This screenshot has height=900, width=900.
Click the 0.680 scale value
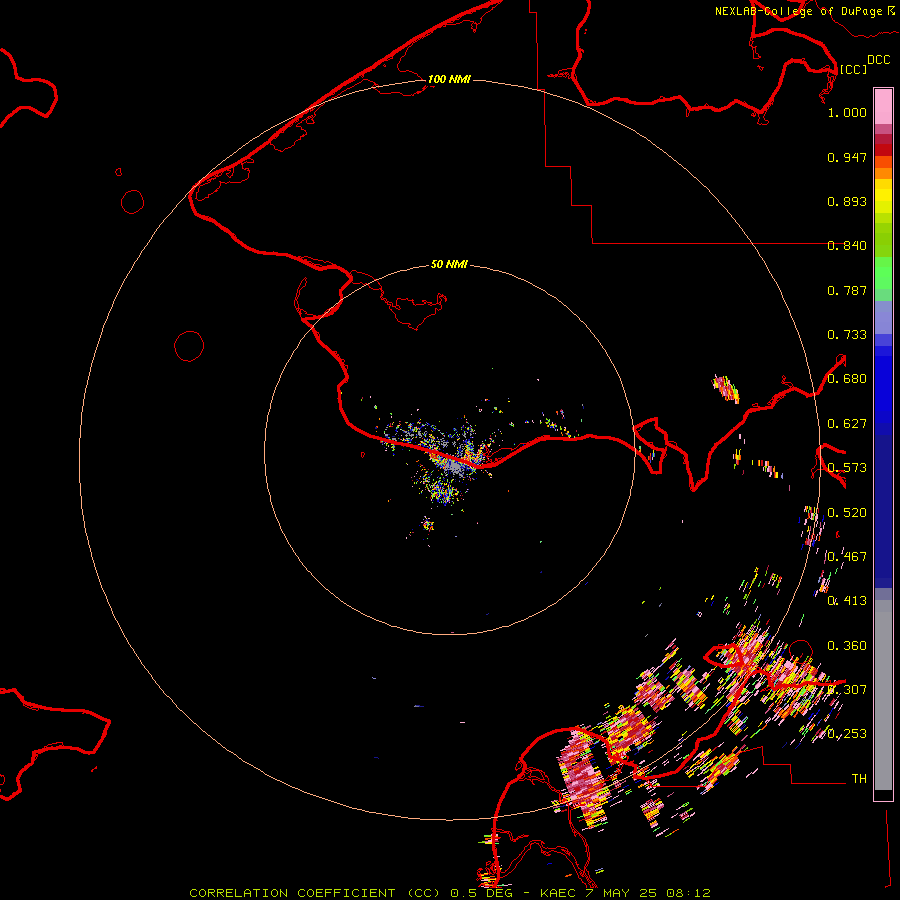(847, 379)
